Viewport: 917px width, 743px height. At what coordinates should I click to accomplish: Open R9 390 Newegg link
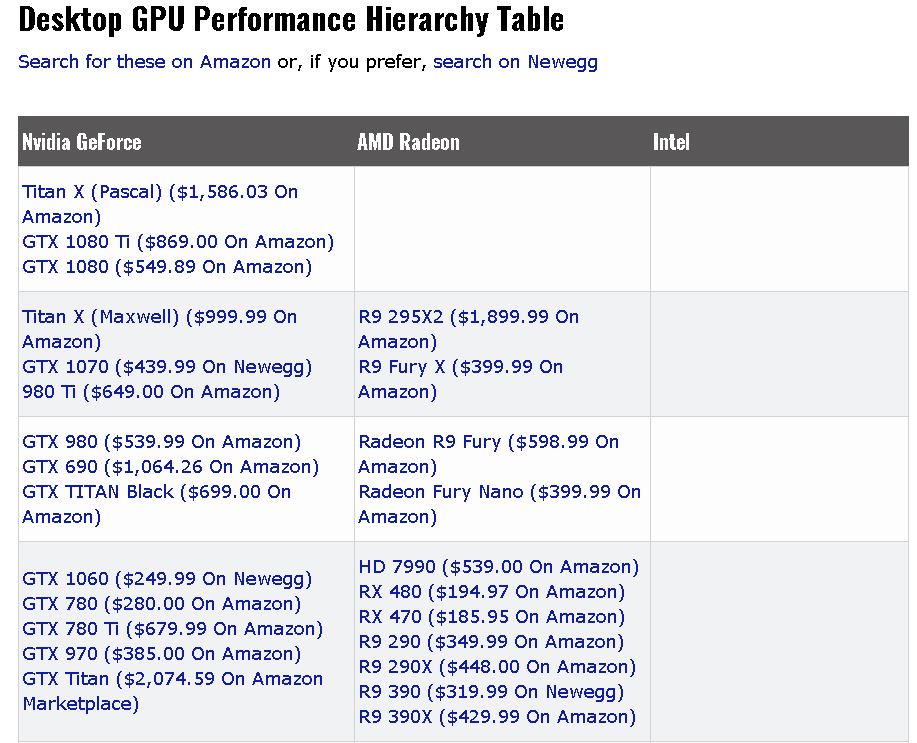[x=490, y=692]
